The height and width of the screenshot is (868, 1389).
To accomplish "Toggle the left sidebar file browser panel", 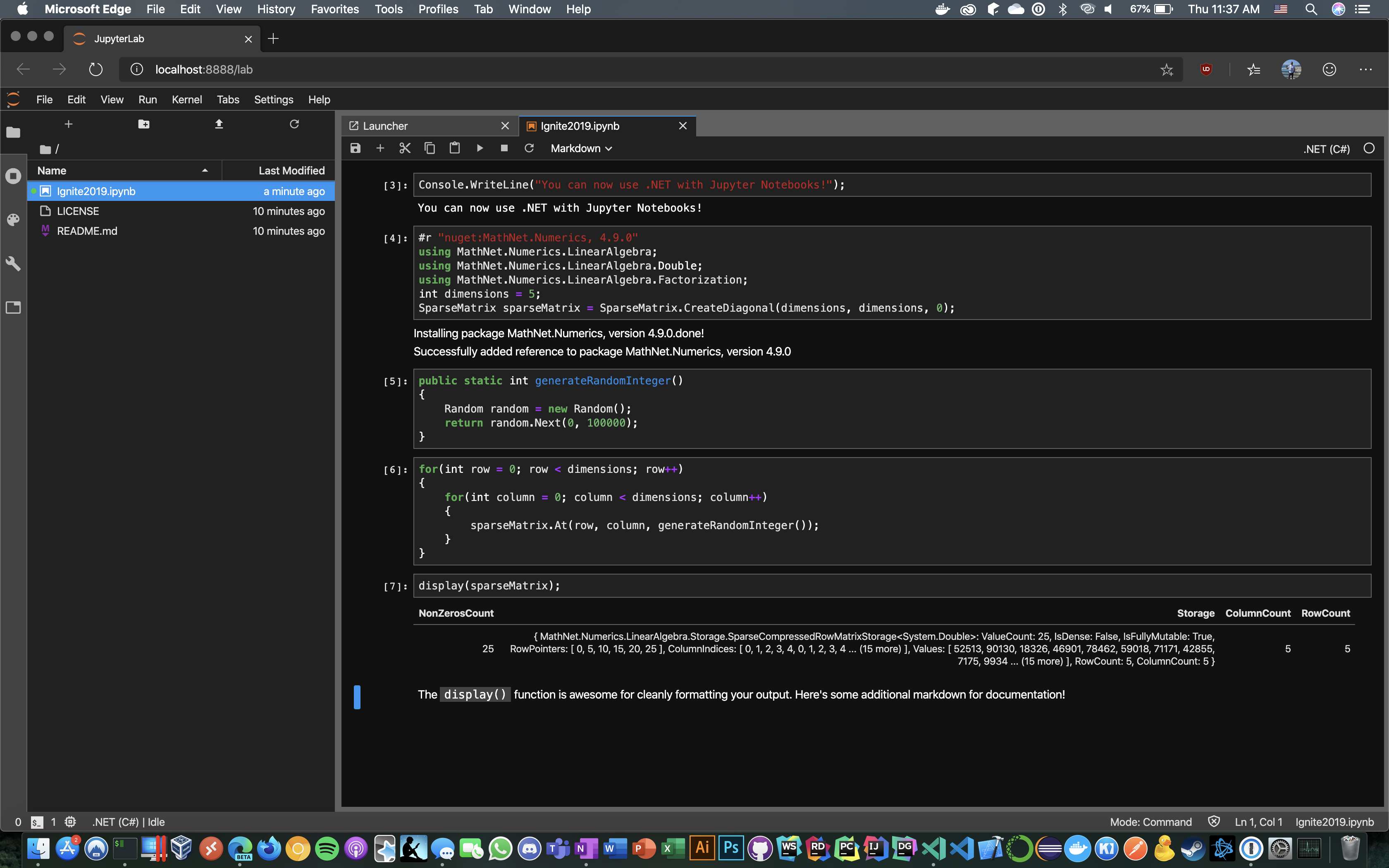I will (x=14, y=132).
